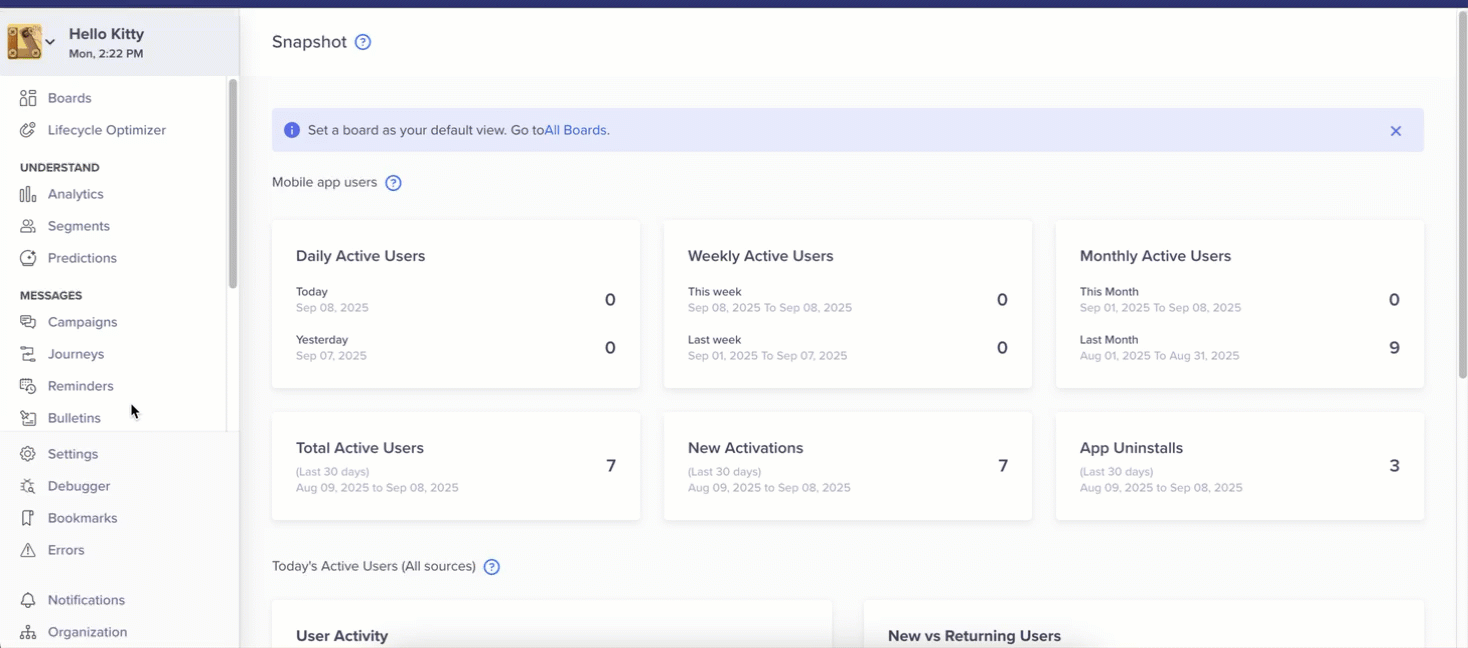Click the Total Active Users card
The image size is (1468, 648).
pos(456,466)
